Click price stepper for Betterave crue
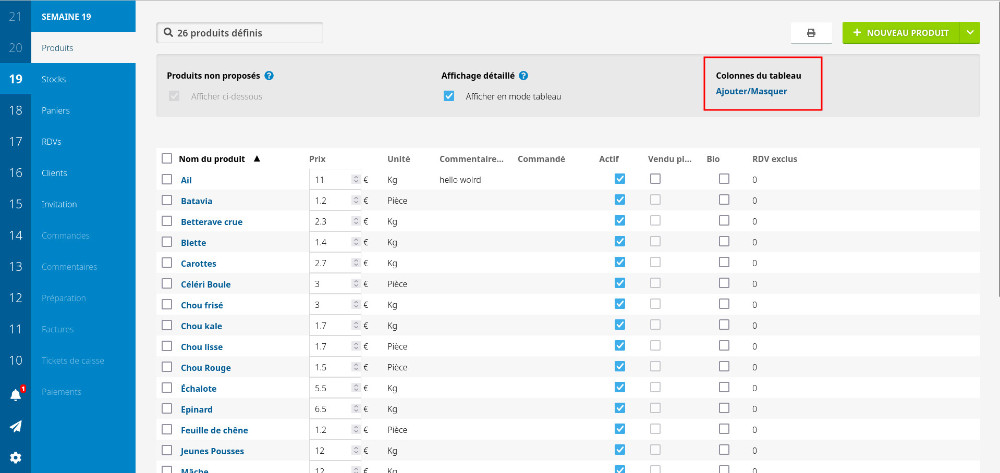1000x473 pixels. [x=355, y=221]
